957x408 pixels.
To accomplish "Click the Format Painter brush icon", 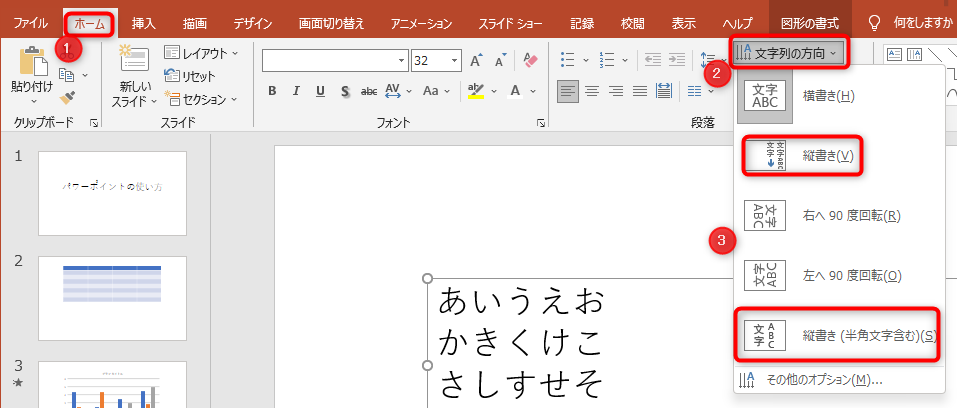I will pos(67,97).
